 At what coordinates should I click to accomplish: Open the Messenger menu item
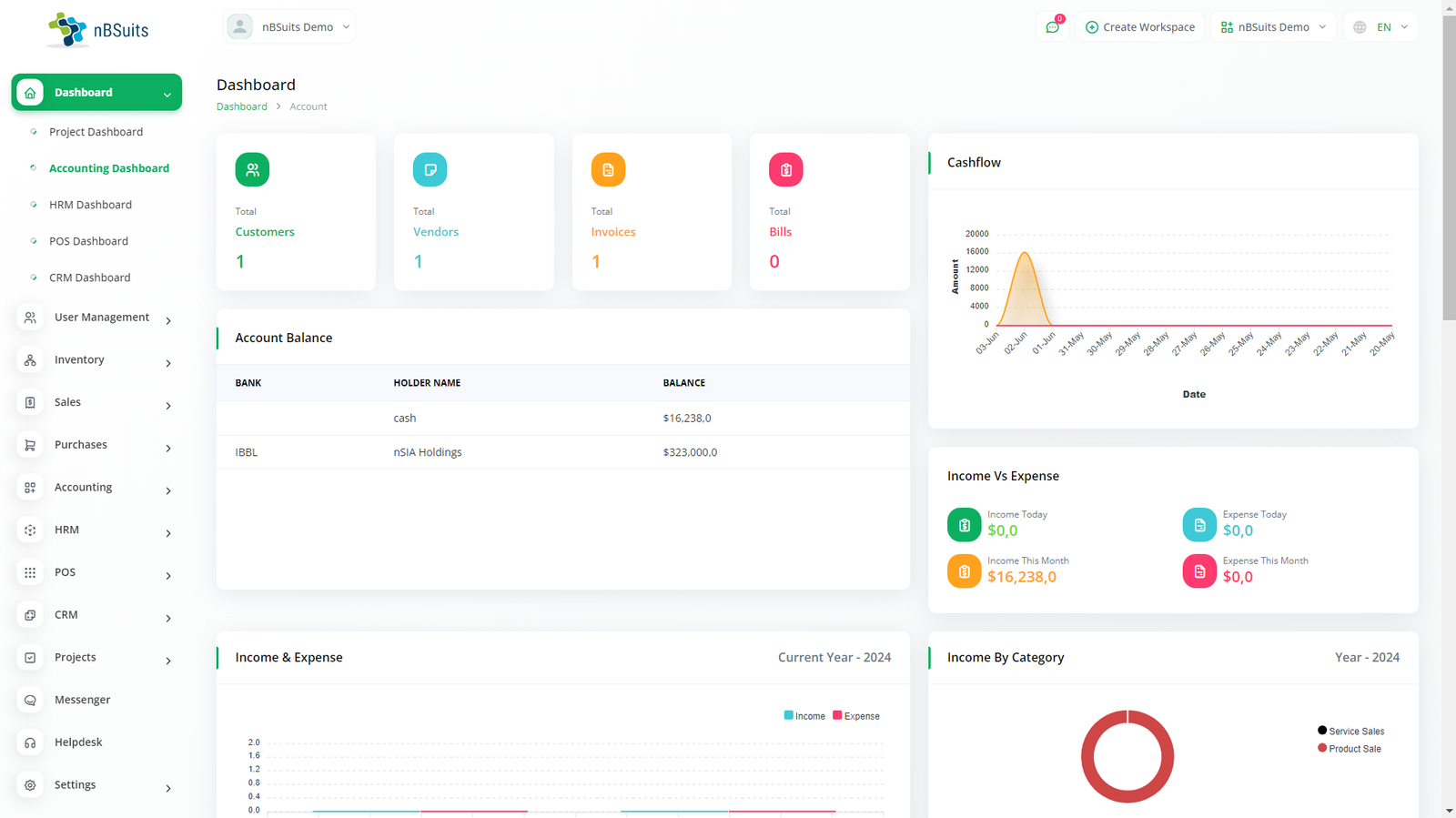(x=82, y=700)
